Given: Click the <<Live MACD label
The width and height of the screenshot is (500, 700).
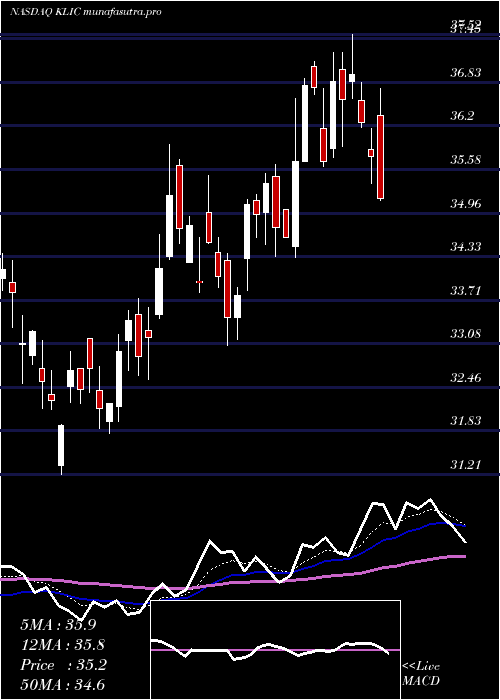Looking at the screenshot, I should coord(421,674).
